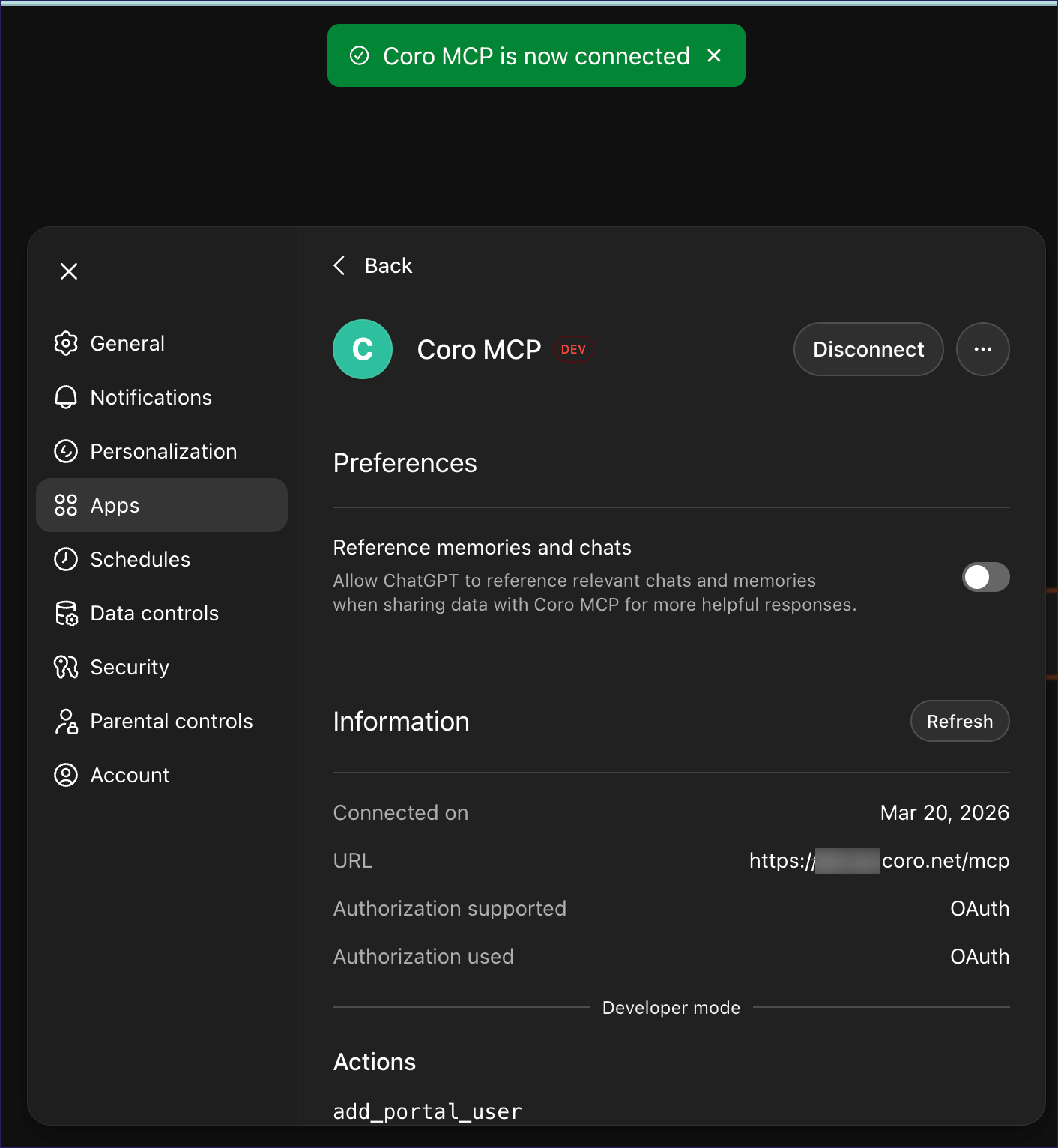Image resolution: width=1058 pixels, height=1148 pixels.
Task: Click the Security key icon
Action: [x=66, y=667]
